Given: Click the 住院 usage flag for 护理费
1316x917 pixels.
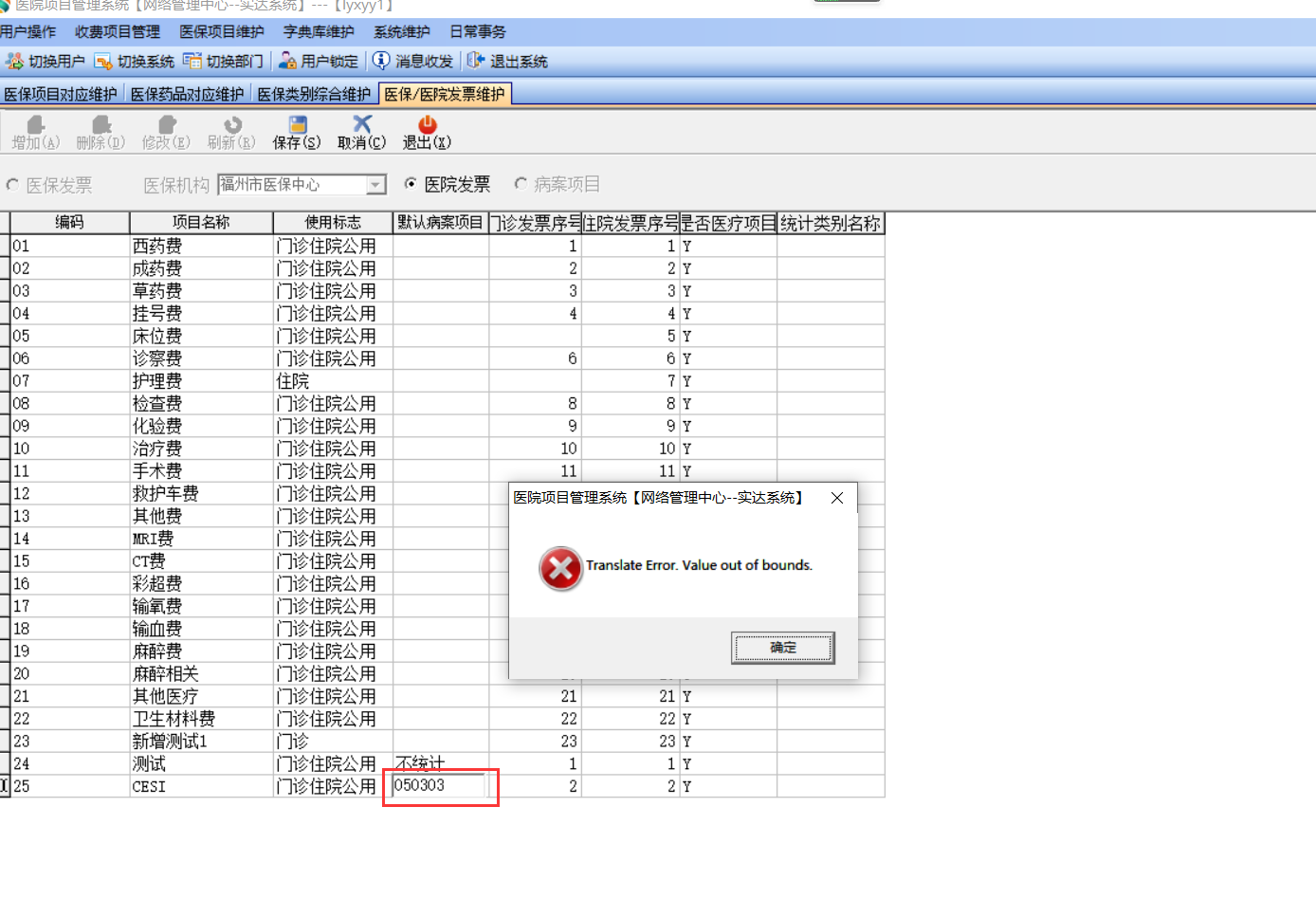Looking at the screenshot, I should [333, 381].
